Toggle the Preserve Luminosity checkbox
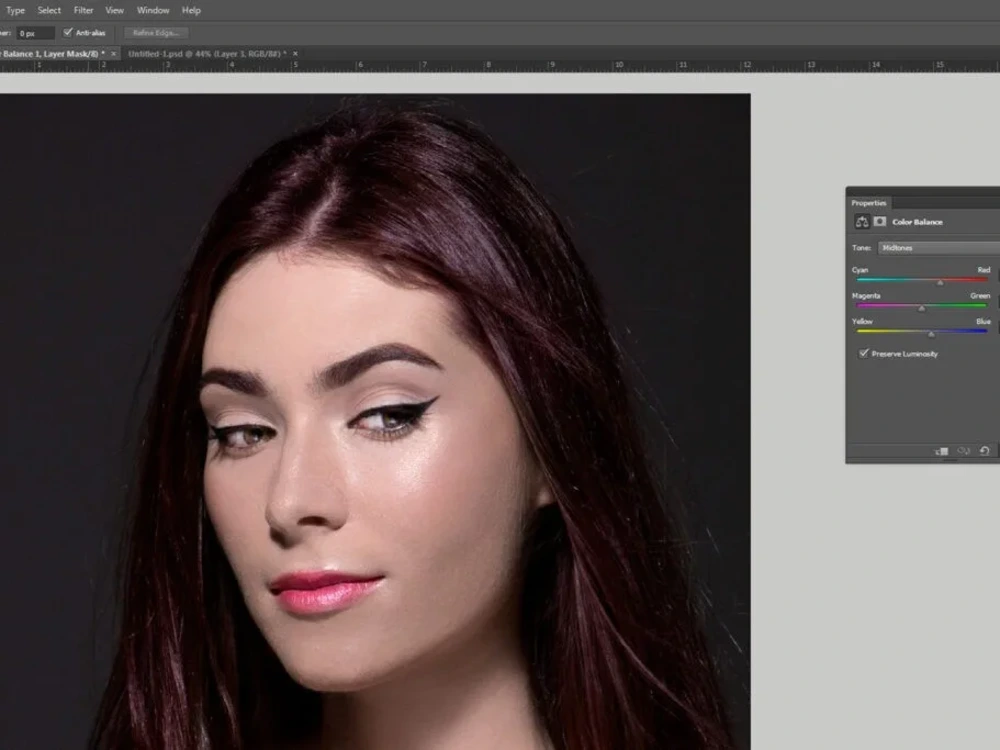Screen dimensions: 1000x750 click(864, 353)
